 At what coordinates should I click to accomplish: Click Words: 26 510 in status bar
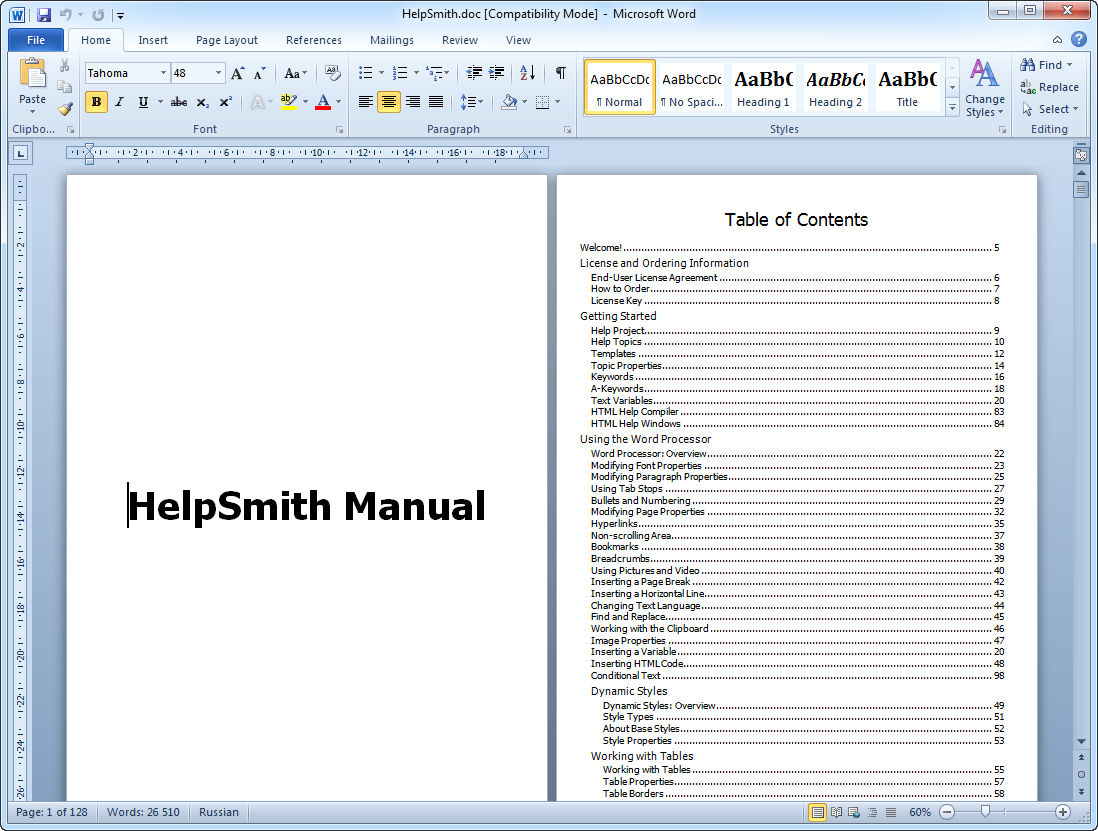pyautogui.click(x=144, y=812)
